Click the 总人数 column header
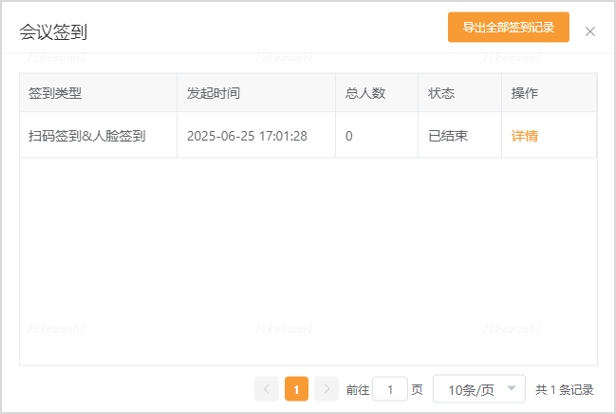The width and height of the screenshot is (616, 414). pos(366,93)
